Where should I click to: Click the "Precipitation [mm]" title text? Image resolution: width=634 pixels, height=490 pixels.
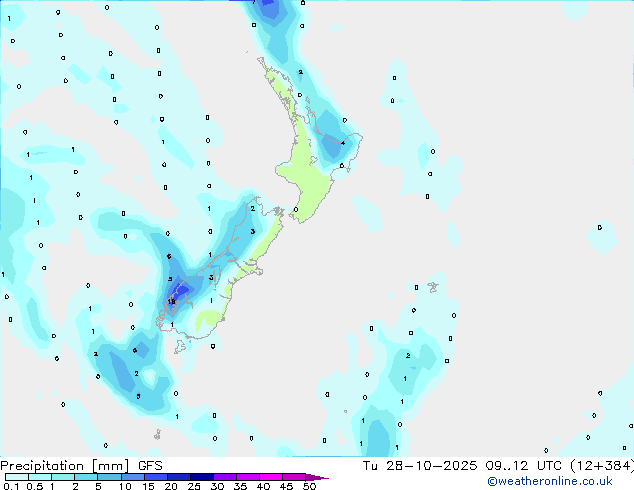click(x=65, y=466)
